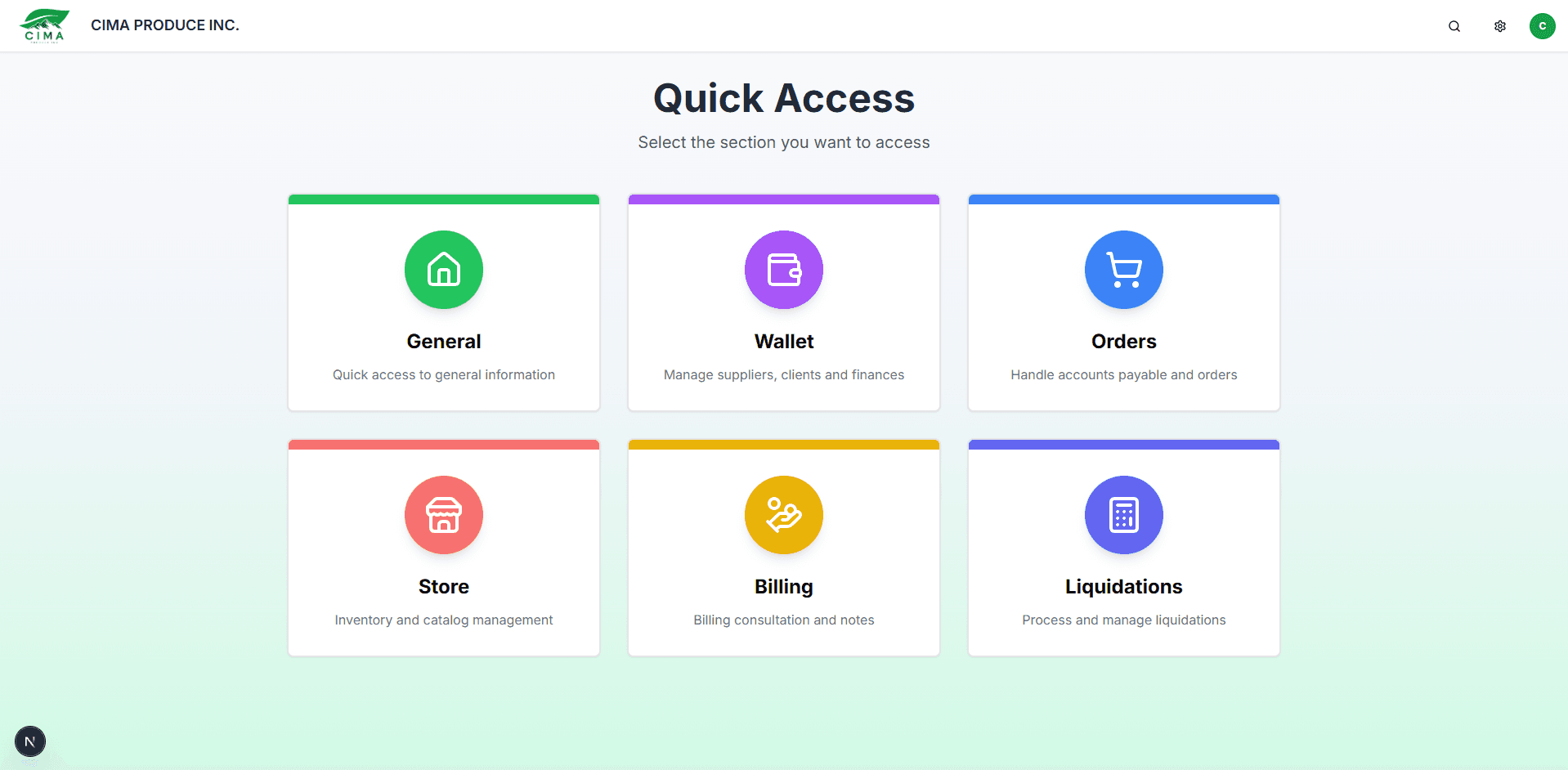The image size is (1568, 770).
Task: Click the green user avatar 'C'
Action: (1542, 26)
